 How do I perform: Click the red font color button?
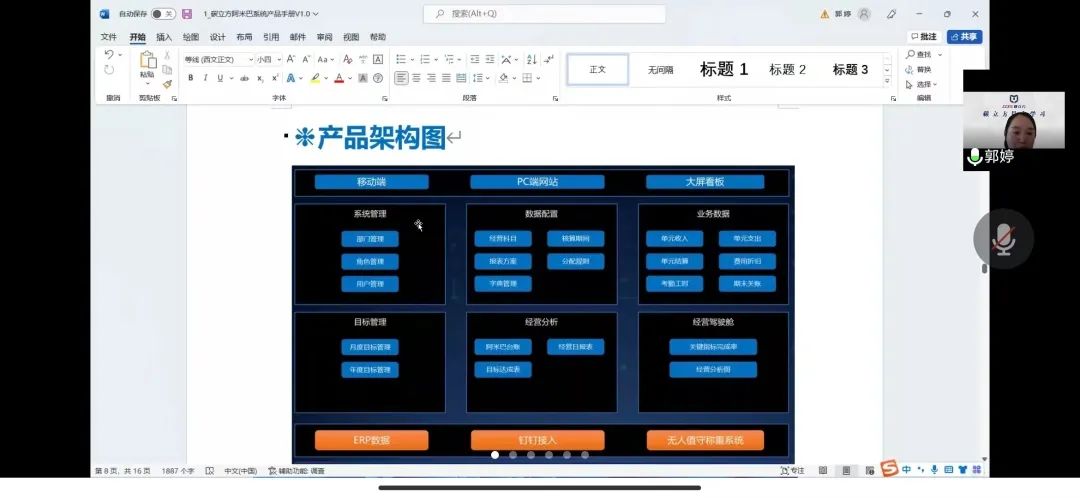pyautogui.click(x=339, y=78)
